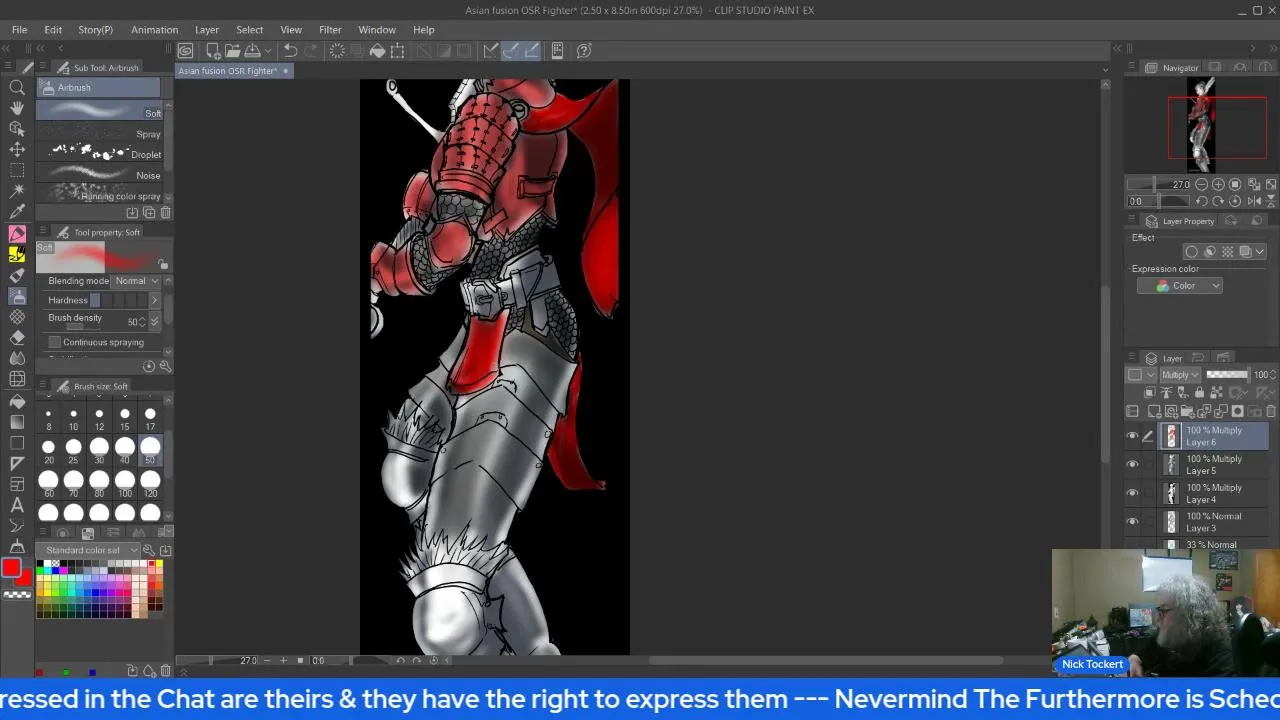1280x720 pixels.
Task: Expand Brush density dynamics arrow
Action: point(154,321)
